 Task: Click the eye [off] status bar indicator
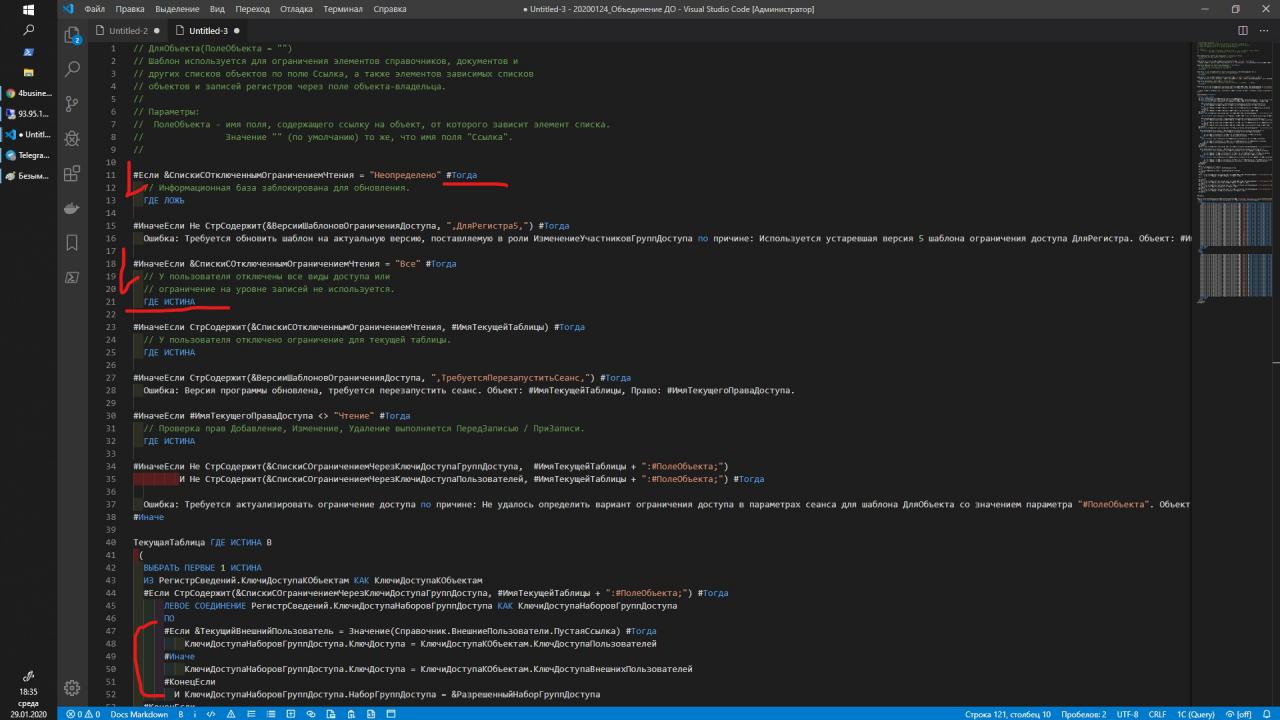1238,714
